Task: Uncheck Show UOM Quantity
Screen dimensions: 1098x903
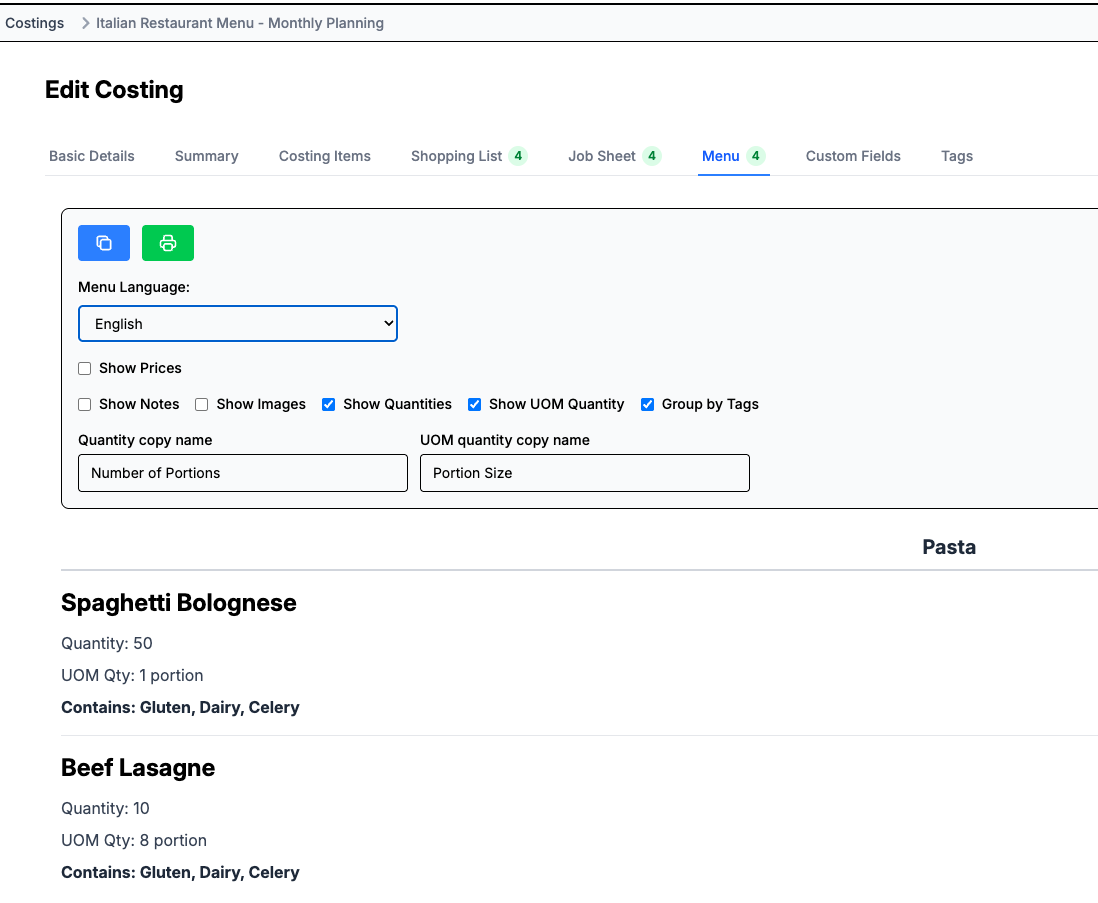Action: tap(474, 404)
